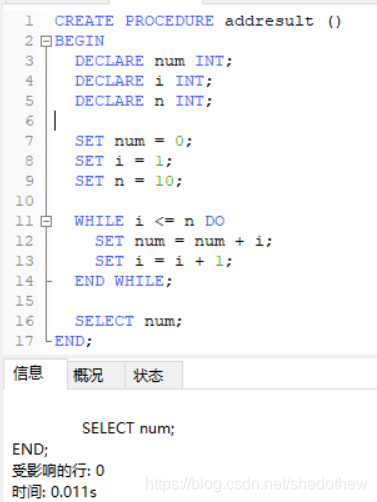Click the CREATE keyword on line 1
Screen dimensions: 377x502
tap(84, 21)
